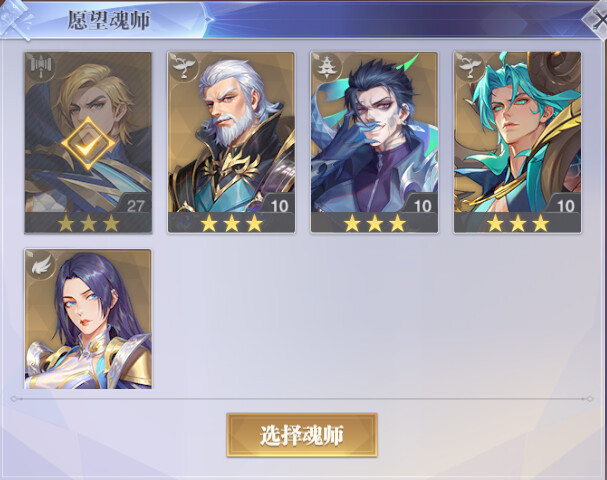
Task: Select the purple-haired heroine card
Action: [x=88, y=319]
